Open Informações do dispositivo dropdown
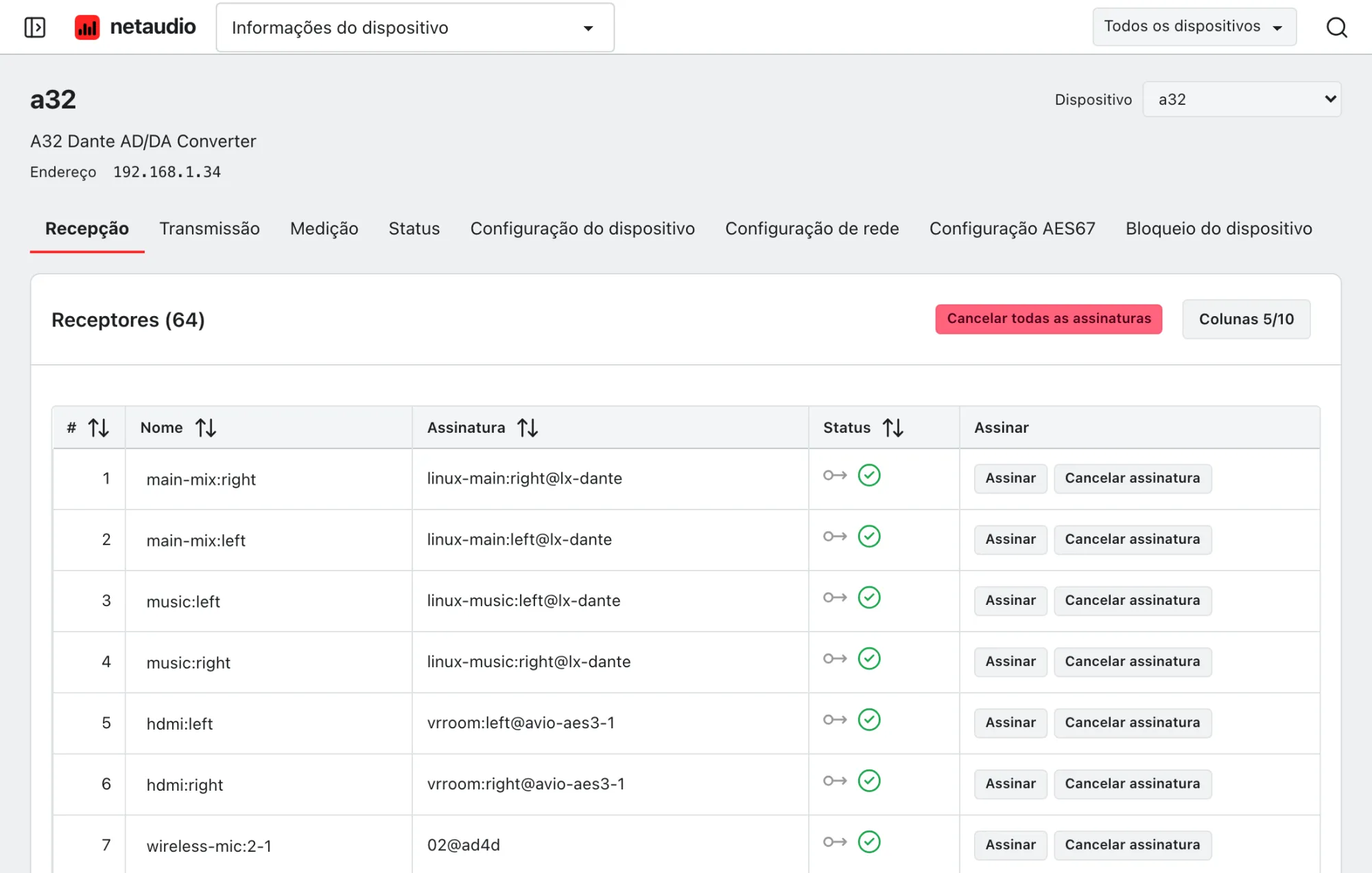This screenshot has width=1372, height=873. click(415, 27)
